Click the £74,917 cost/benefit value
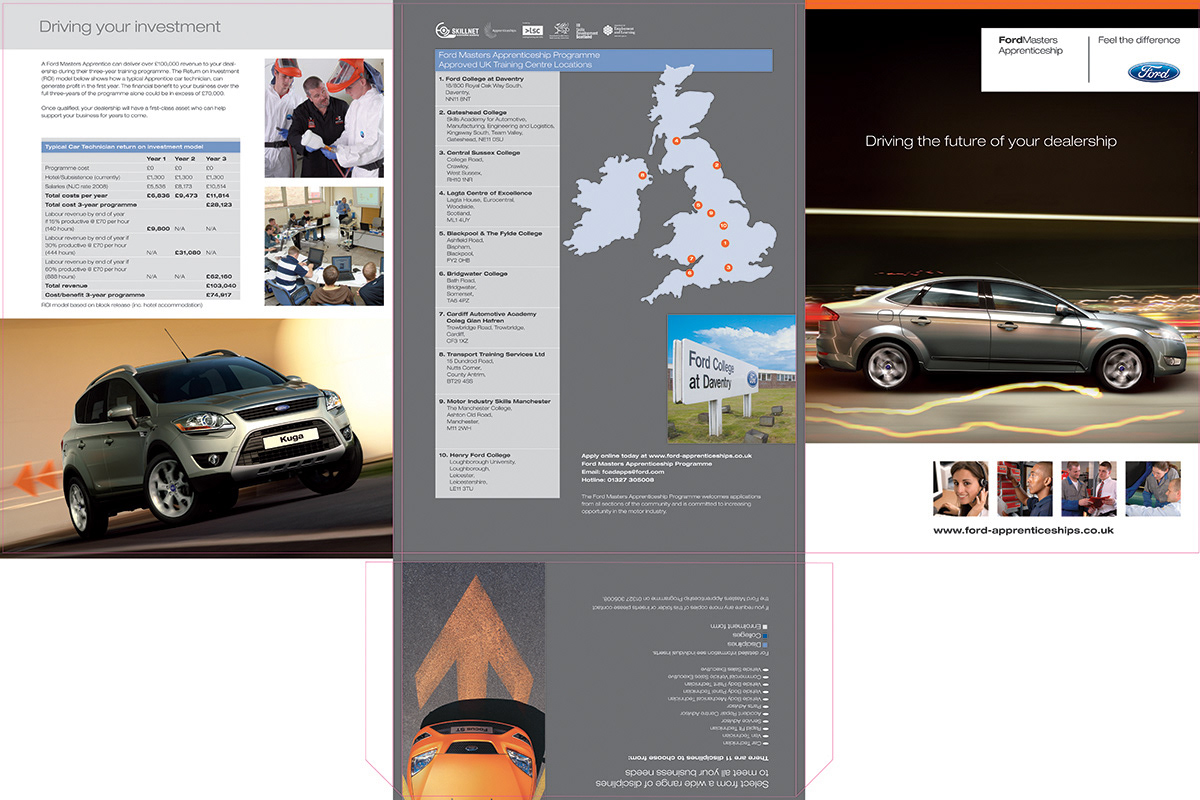The height and width of the screenshot is (800, 1200). (x=218, y=295)
